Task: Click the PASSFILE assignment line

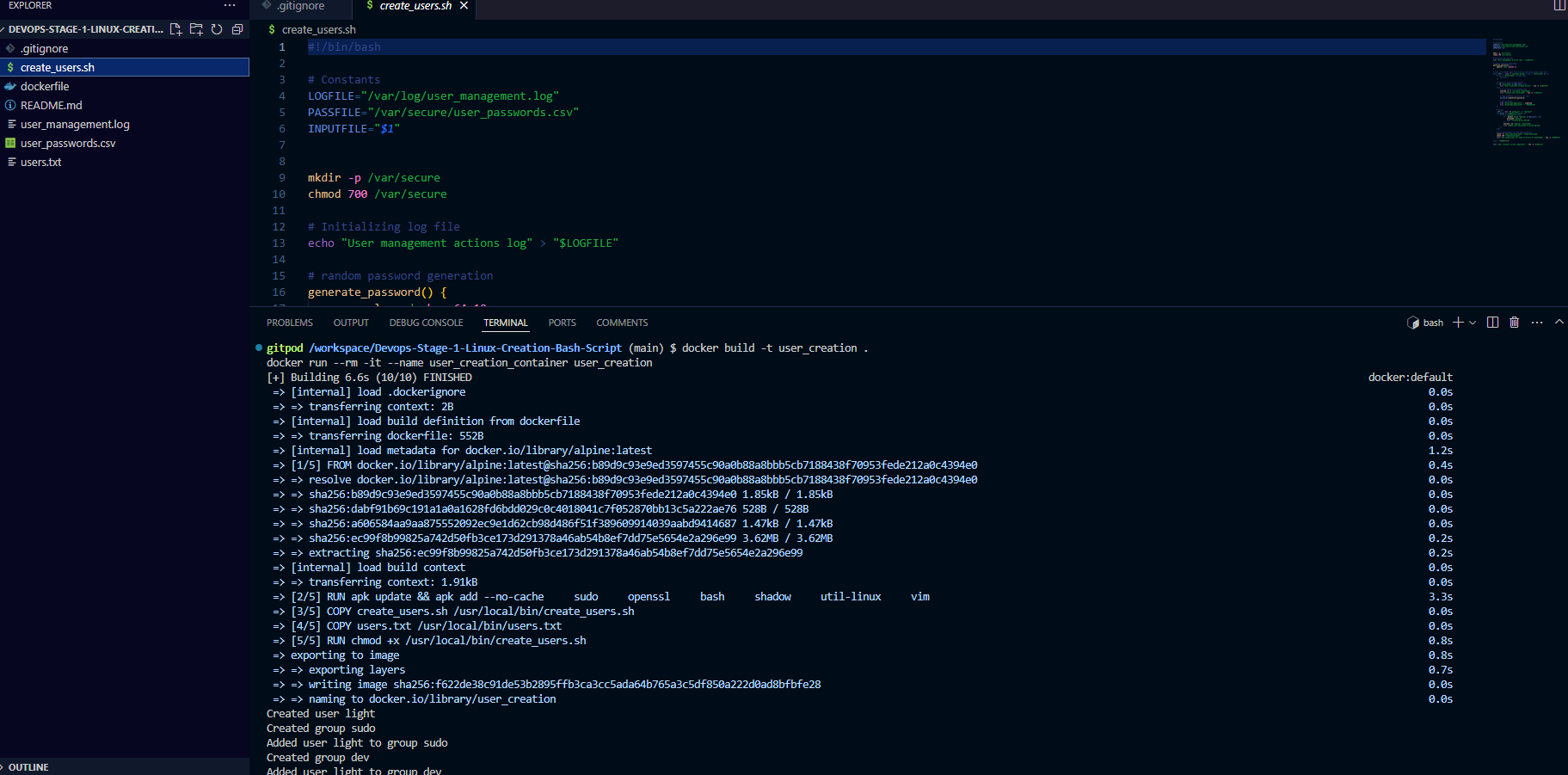Action: pyautogui.click(x=443, y=112)
